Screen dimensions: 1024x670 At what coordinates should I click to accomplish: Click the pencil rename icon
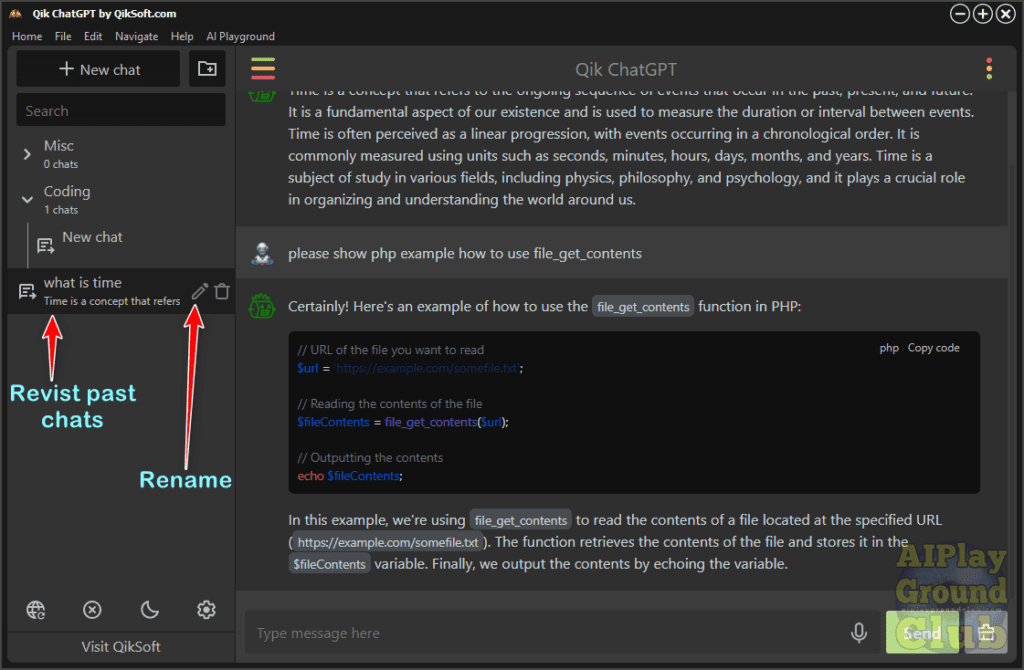click(199, 291)
